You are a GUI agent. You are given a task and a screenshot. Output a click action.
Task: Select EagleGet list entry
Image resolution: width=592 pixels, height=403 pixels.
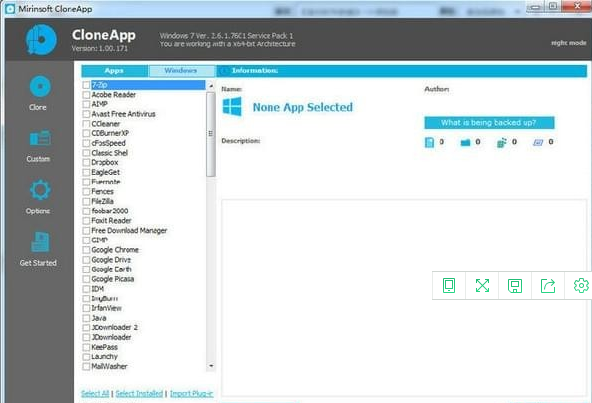point(105,172)
